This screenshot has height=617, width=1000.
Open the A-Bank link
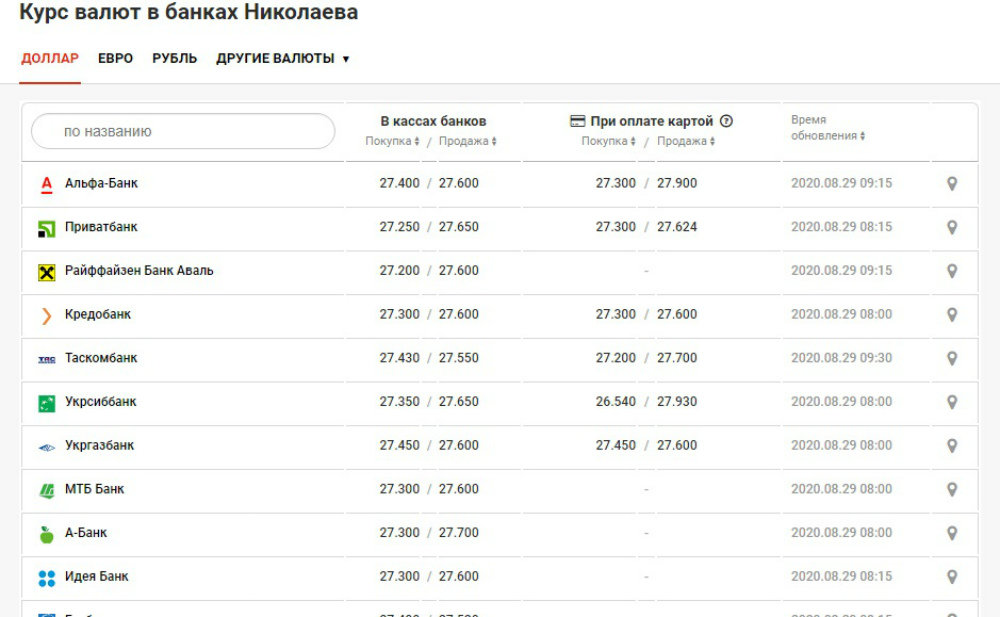tap(85, 533)
